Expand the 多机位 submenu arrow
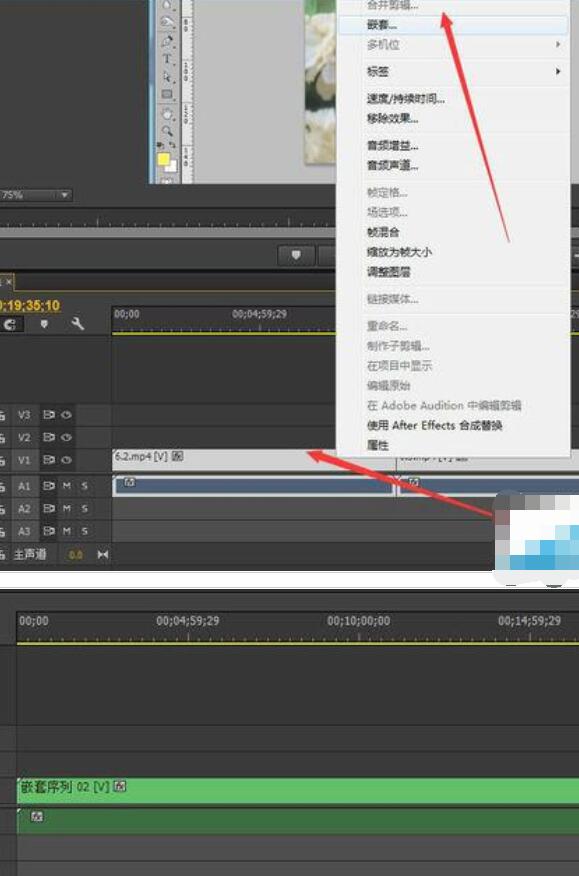The width and height of the screenshot is (579, 876). (x=558, y=44)
